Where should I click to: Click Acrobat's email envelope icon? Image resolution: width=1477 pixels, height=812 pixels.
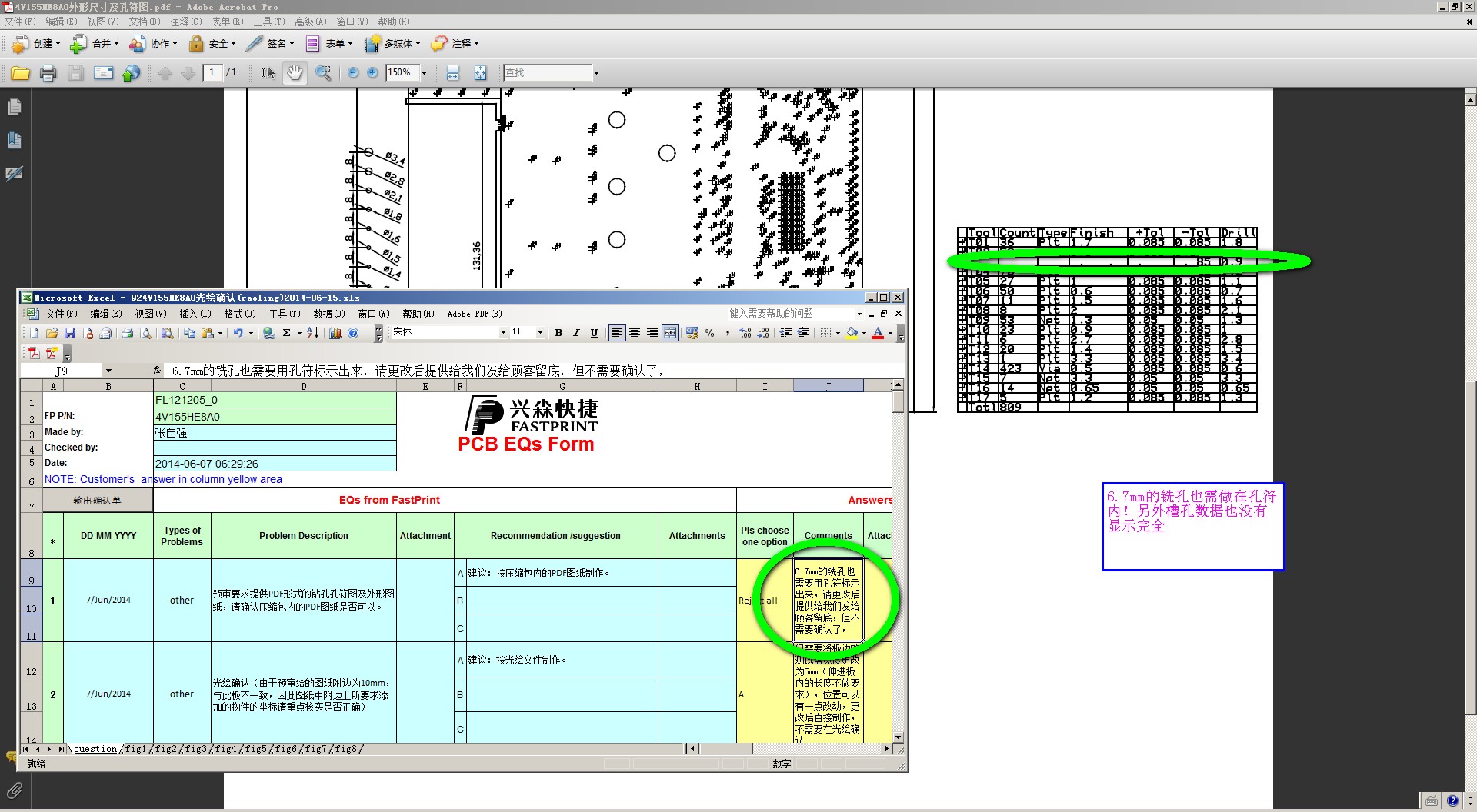pos(103,73)
